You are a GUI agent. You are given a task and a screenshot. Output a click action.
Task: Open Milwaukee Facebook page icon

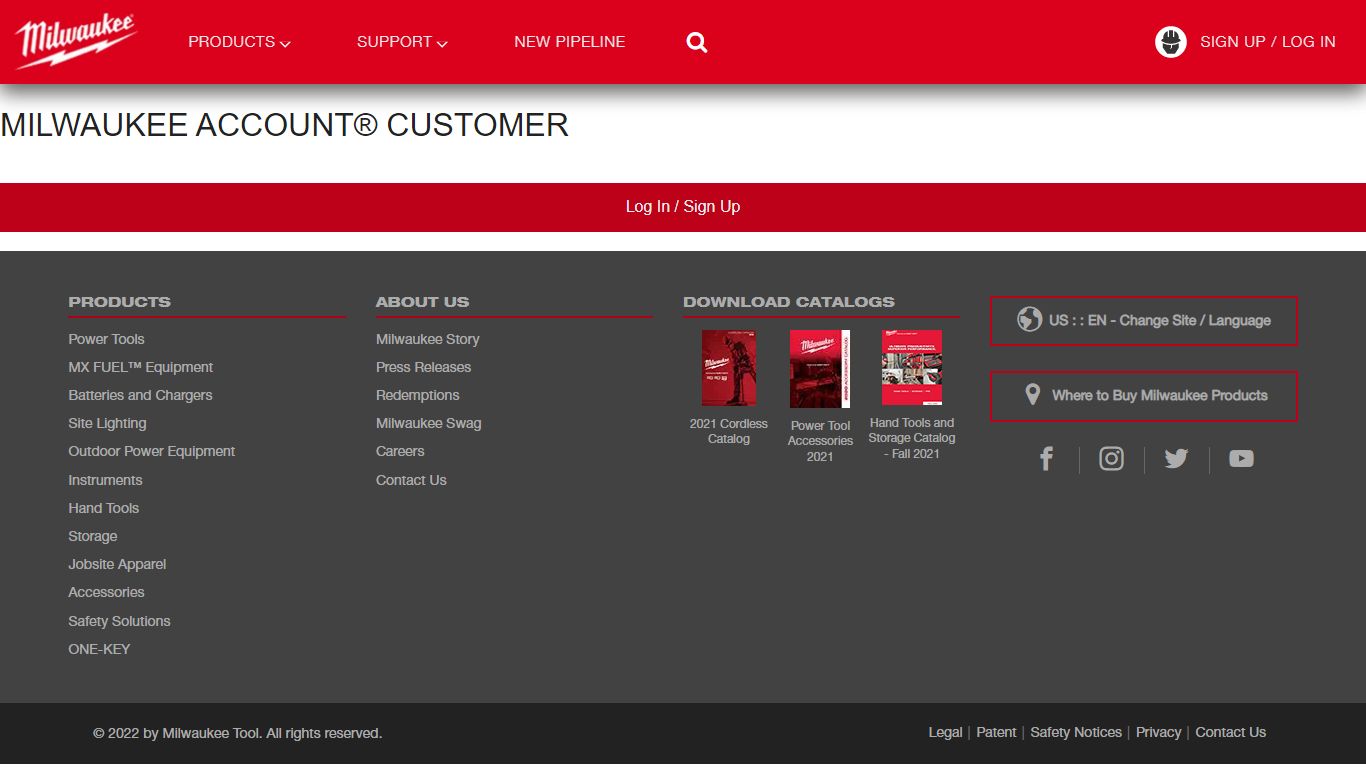tap(1046, 459)
